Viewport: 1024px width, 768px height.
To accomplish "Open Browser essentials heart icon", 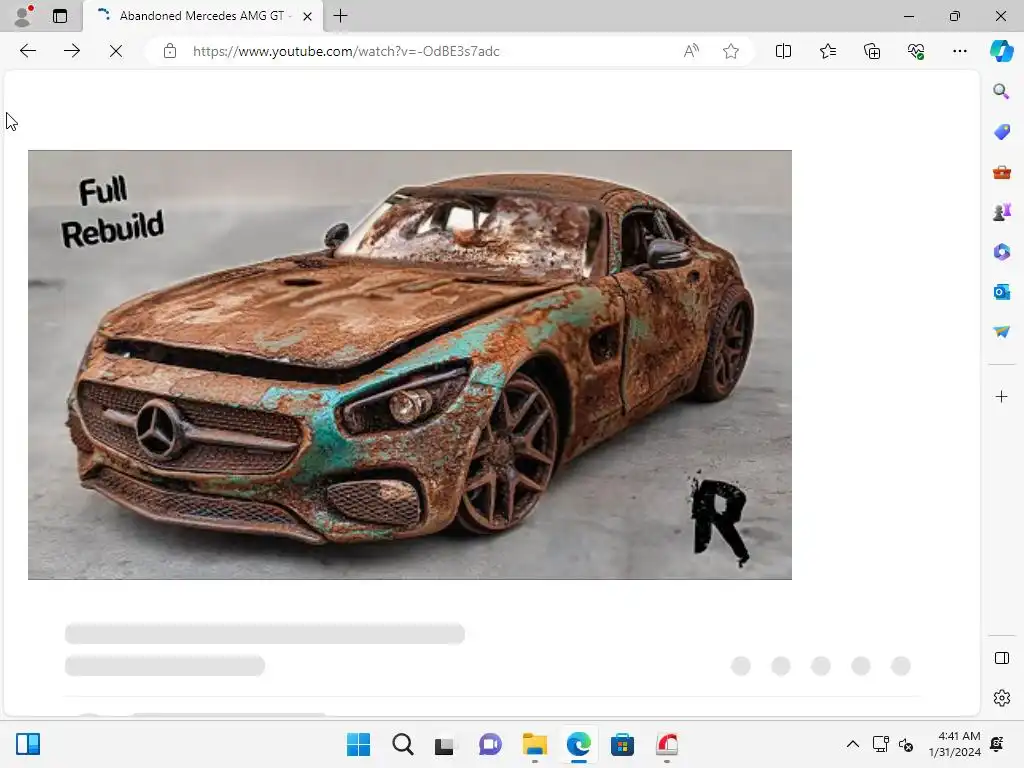I will pos(916,51).
